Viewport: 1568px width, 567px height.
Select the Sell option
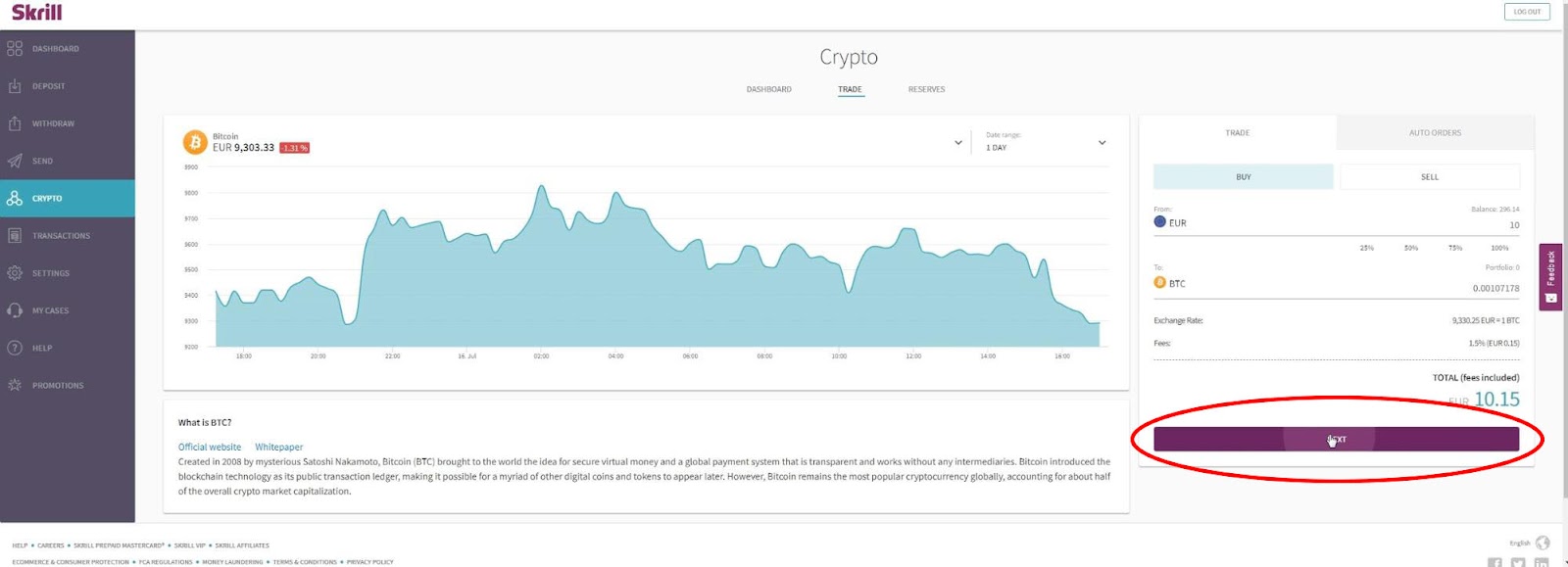1430,177
